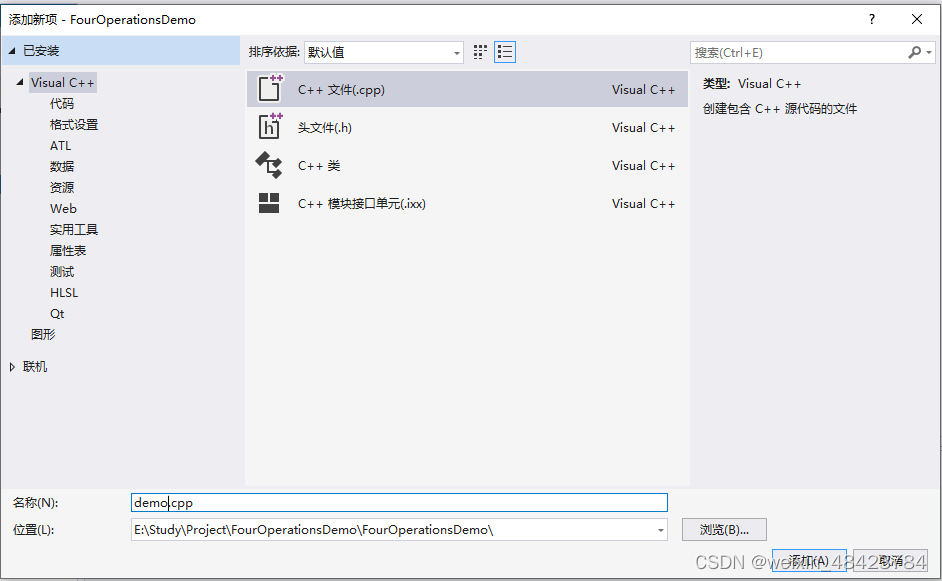Switch to medium icons list view
942x581 pixels.
[505, 52]
